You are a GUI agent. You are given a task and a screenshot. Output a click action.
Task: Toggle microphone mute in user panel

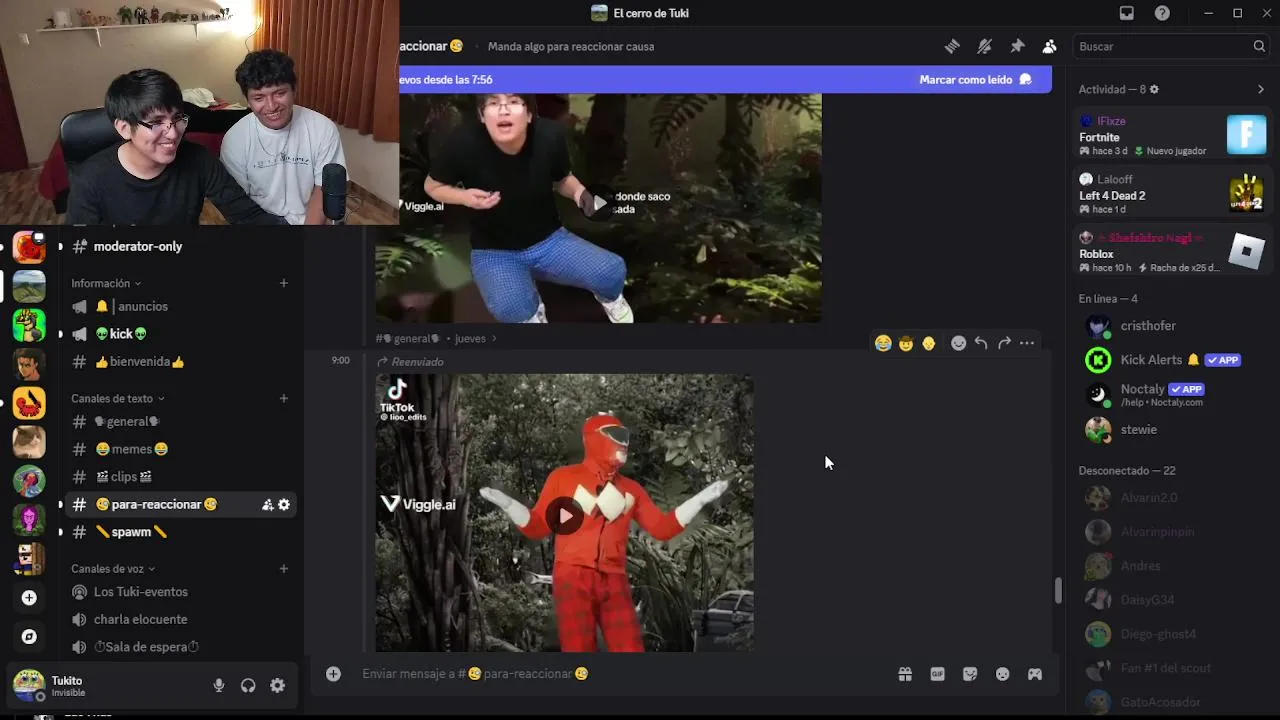(218, 685)
